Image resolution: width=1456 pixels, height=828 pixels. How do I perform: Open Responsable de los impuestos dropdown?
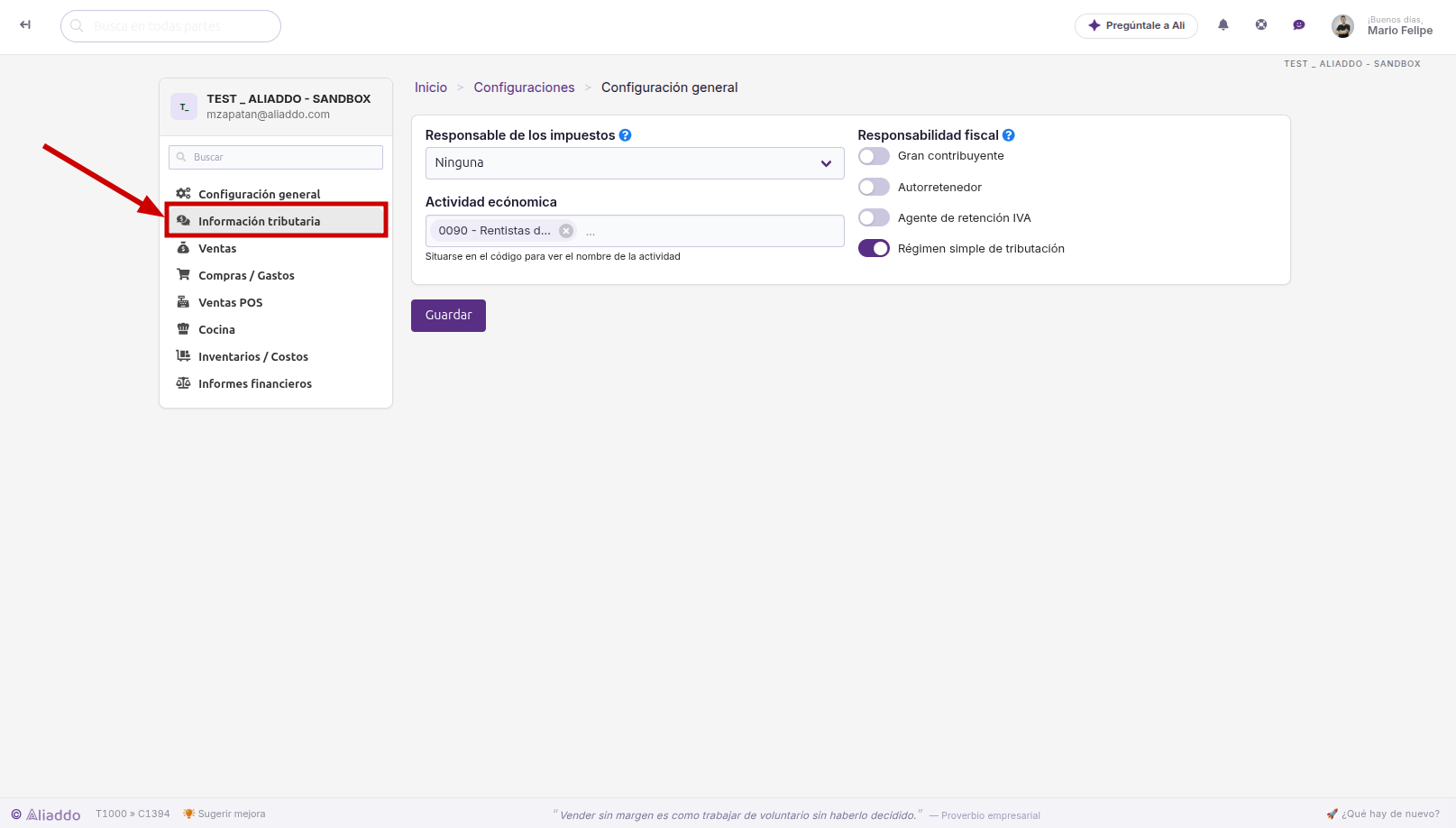point(635,163)
